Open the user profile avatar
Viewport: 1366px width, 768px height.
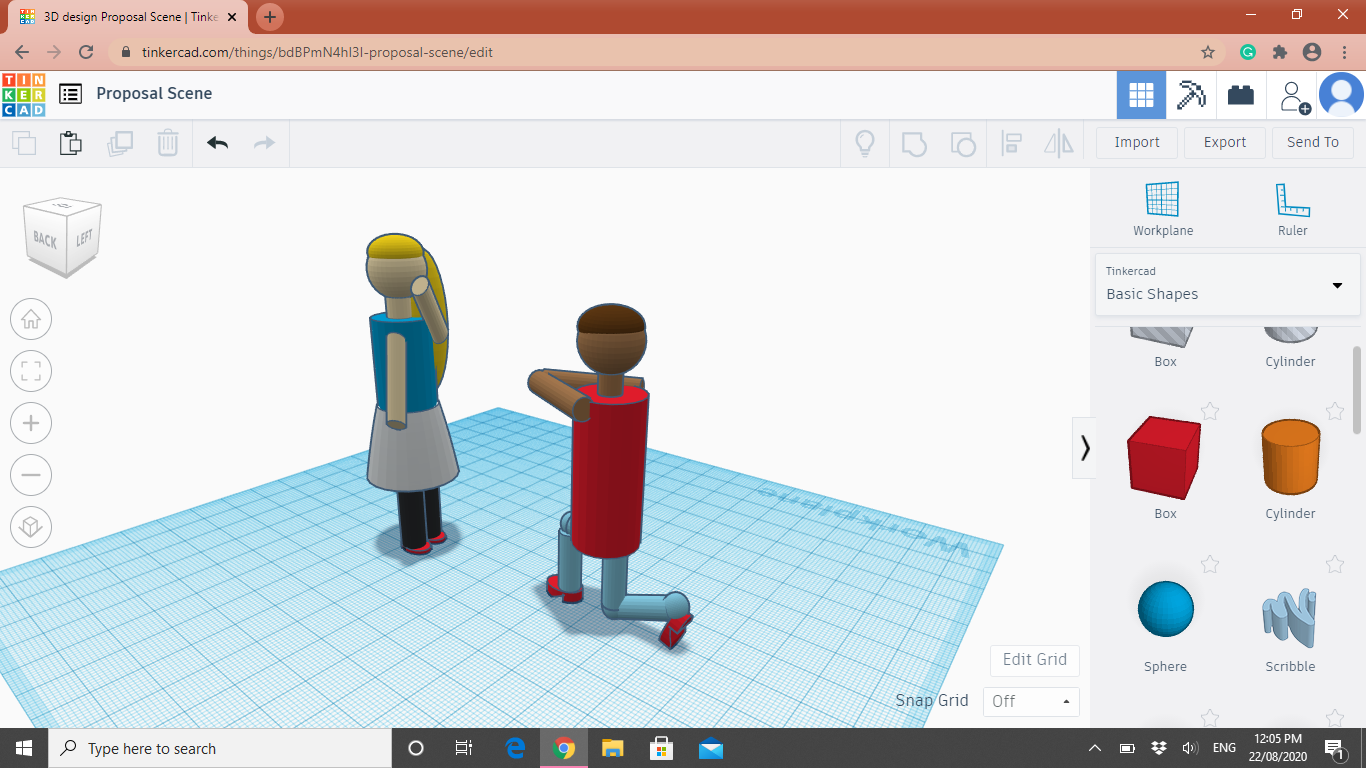(1341, 95)
